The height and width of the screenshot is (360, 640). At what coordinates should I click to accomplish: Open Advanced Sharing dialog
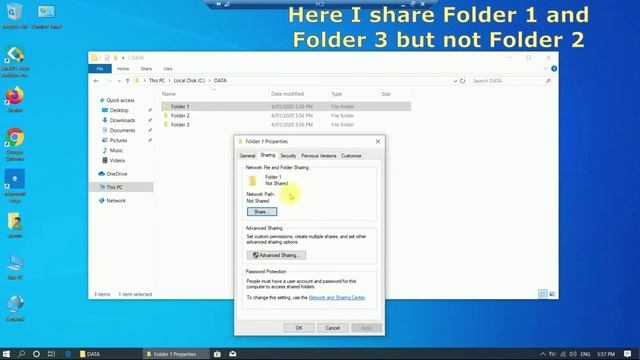click(276, 255)
